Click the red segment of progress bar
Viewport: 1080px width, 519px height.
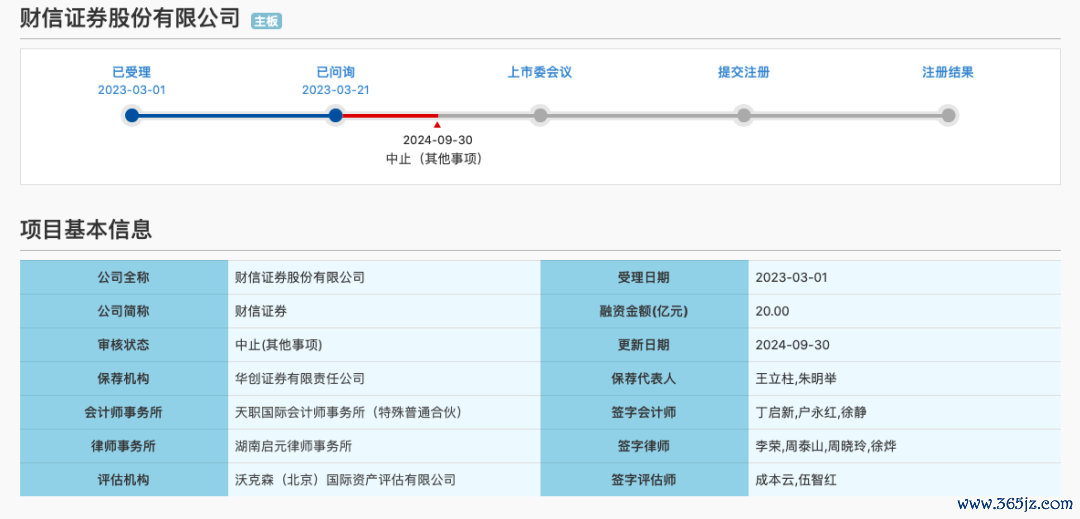point(388,115)
